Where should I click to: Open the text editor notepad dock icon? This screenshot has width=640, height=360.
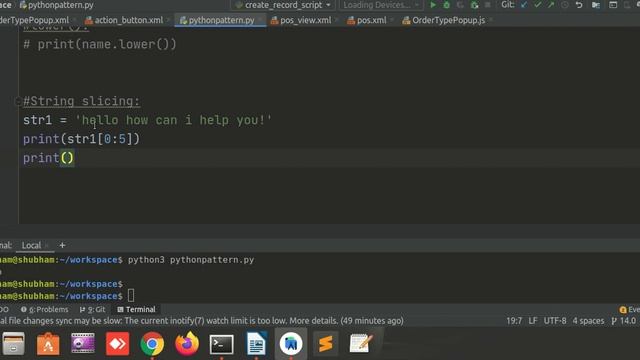(361, 344)
